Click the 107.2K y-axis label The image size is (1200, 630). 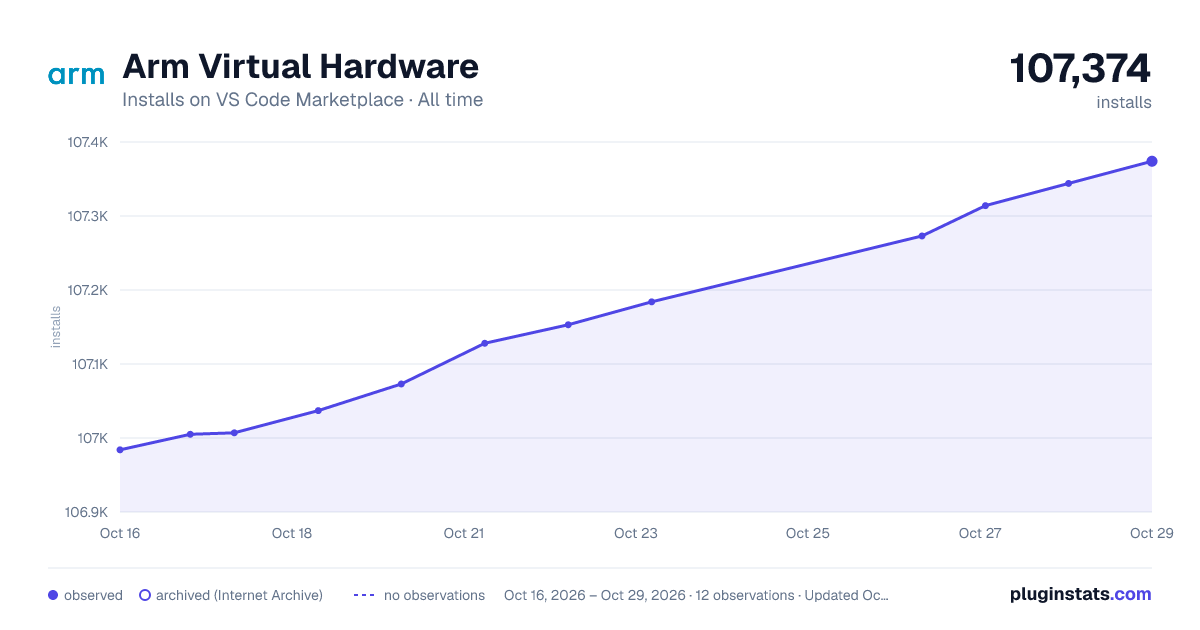click(87, 290)
